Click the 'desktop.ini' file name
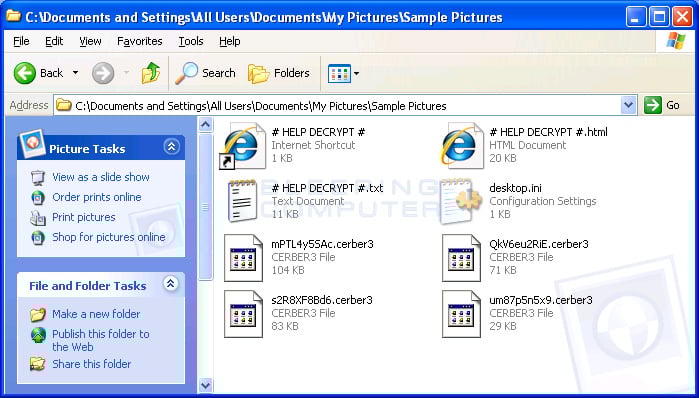The image size is (699, 398). pyautogui.click(x=515, y=188)
